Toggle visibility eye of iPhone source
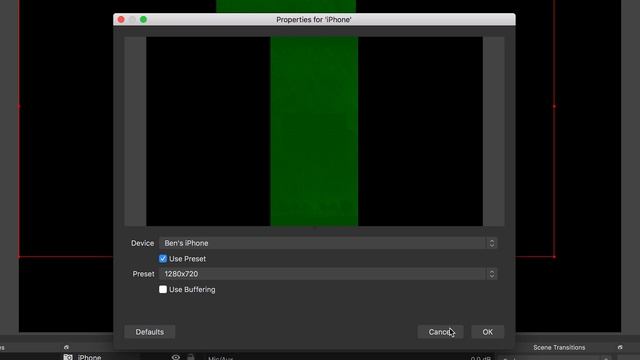This screenshot has height=360, width=640. 176,357
